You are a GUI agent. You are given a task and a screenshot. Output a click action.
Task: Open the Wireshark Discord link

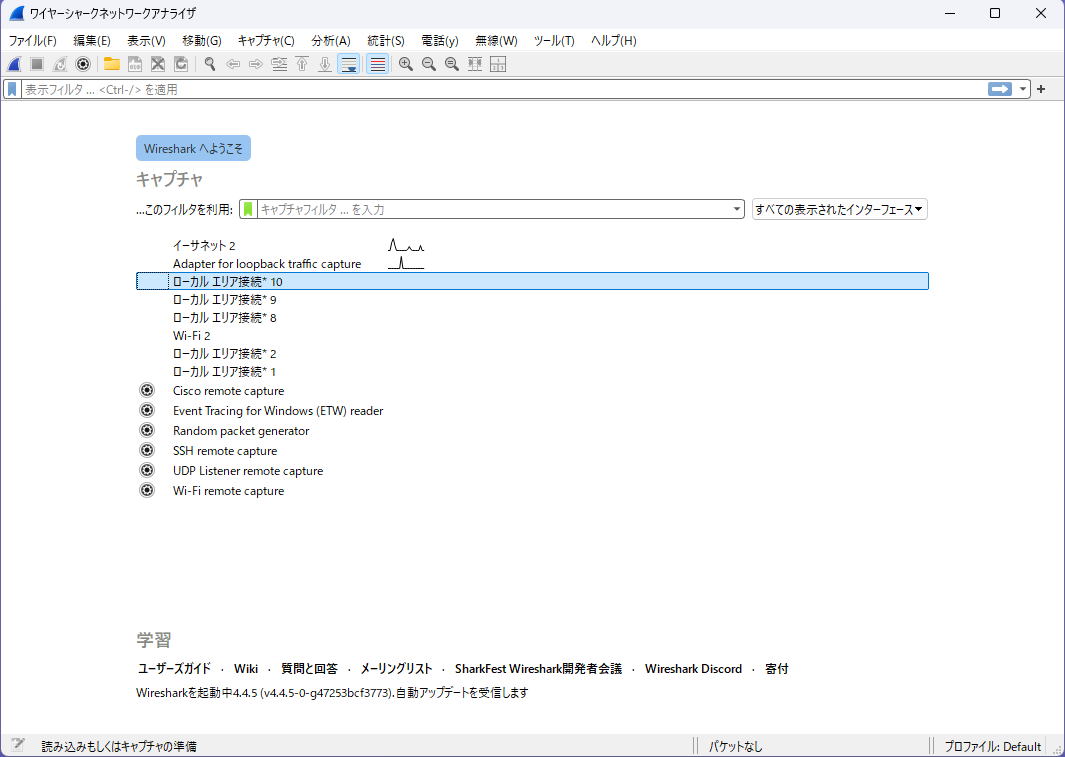click(693, 669)
